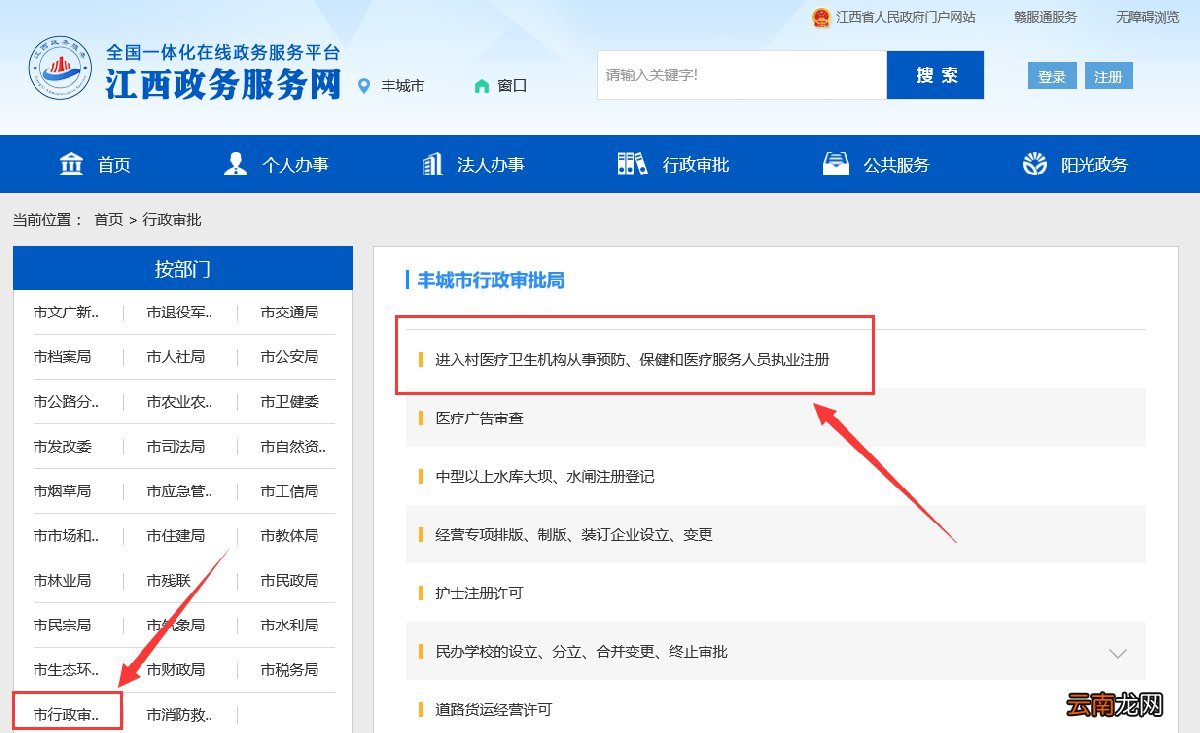Select department 市林业局
1200x733 pixels.
coord(62,581)
